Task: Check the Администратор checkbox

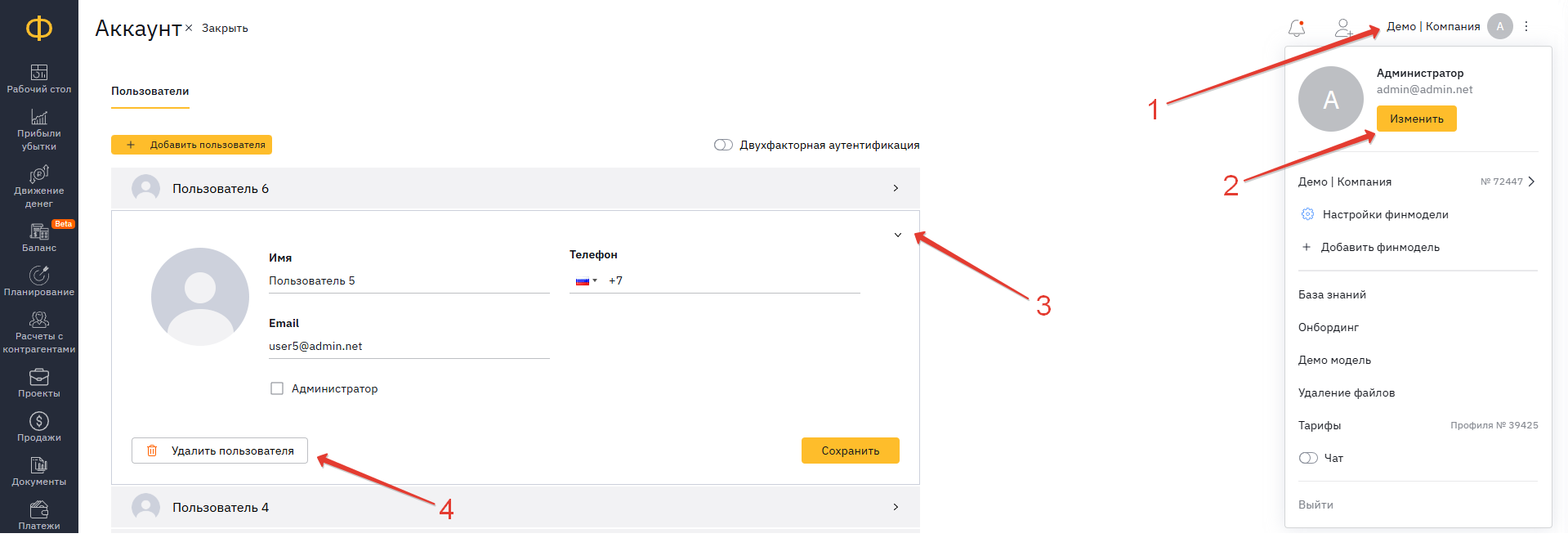Action: tap(277, 388)
